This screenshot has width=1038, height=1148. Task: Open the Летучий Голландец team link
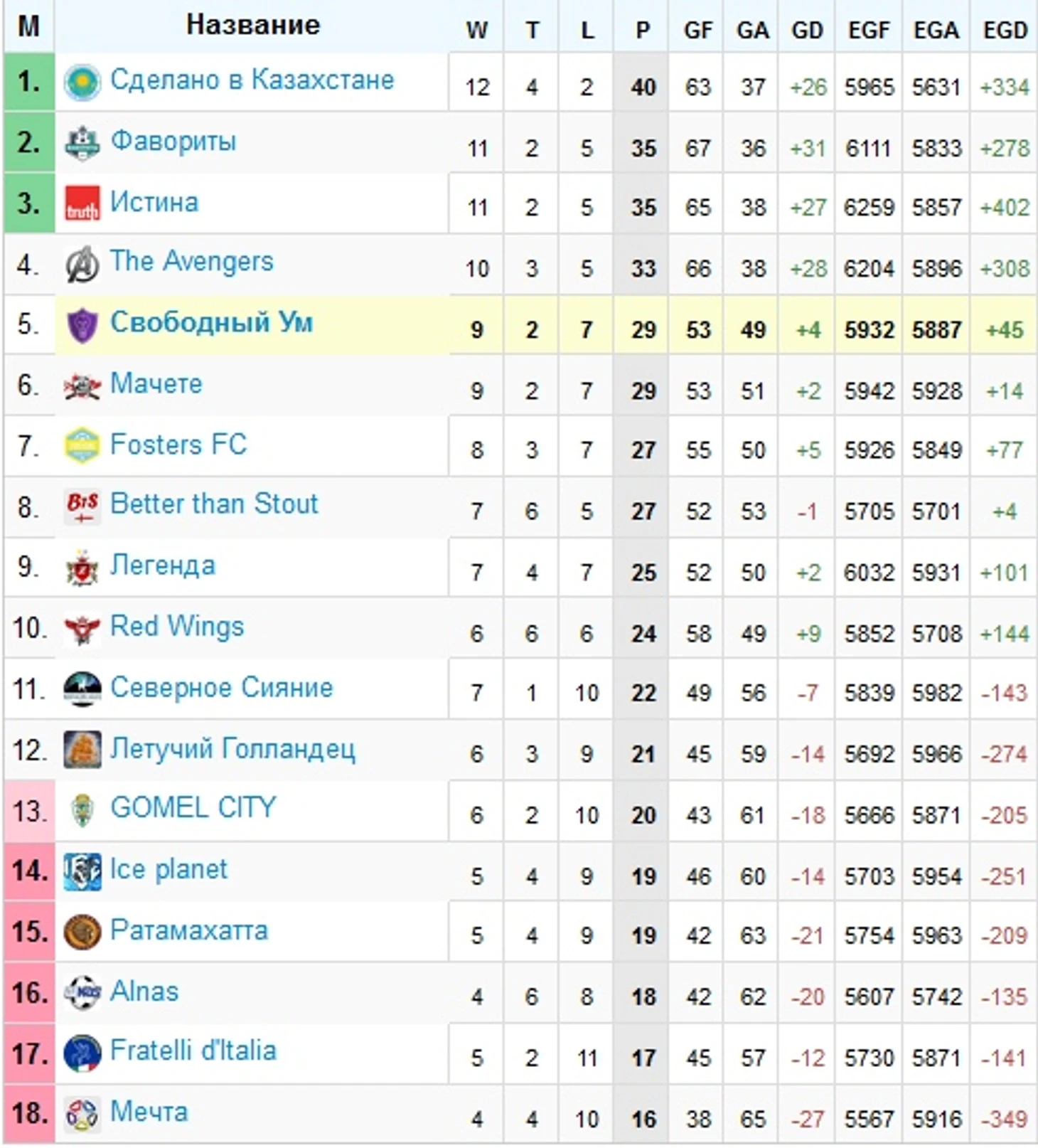[x=232, y=749]
